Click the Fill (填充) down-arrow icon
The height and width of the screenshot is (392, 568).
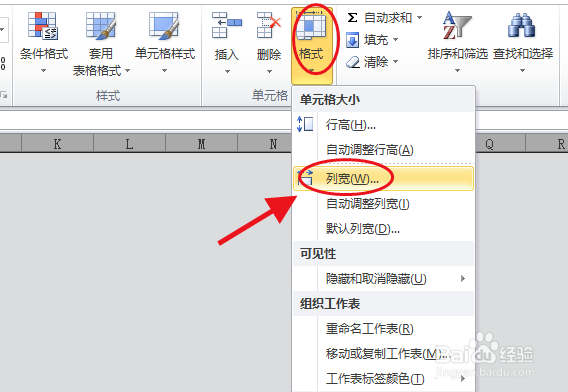coord(352,40)
